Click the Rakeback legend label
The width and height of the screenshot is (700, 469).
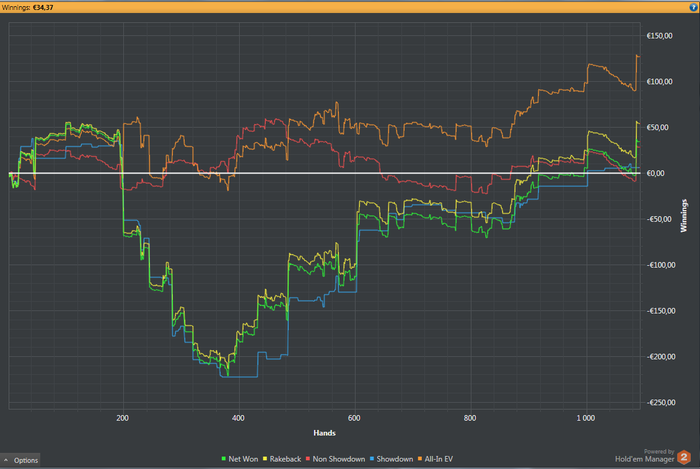(285, 459)
